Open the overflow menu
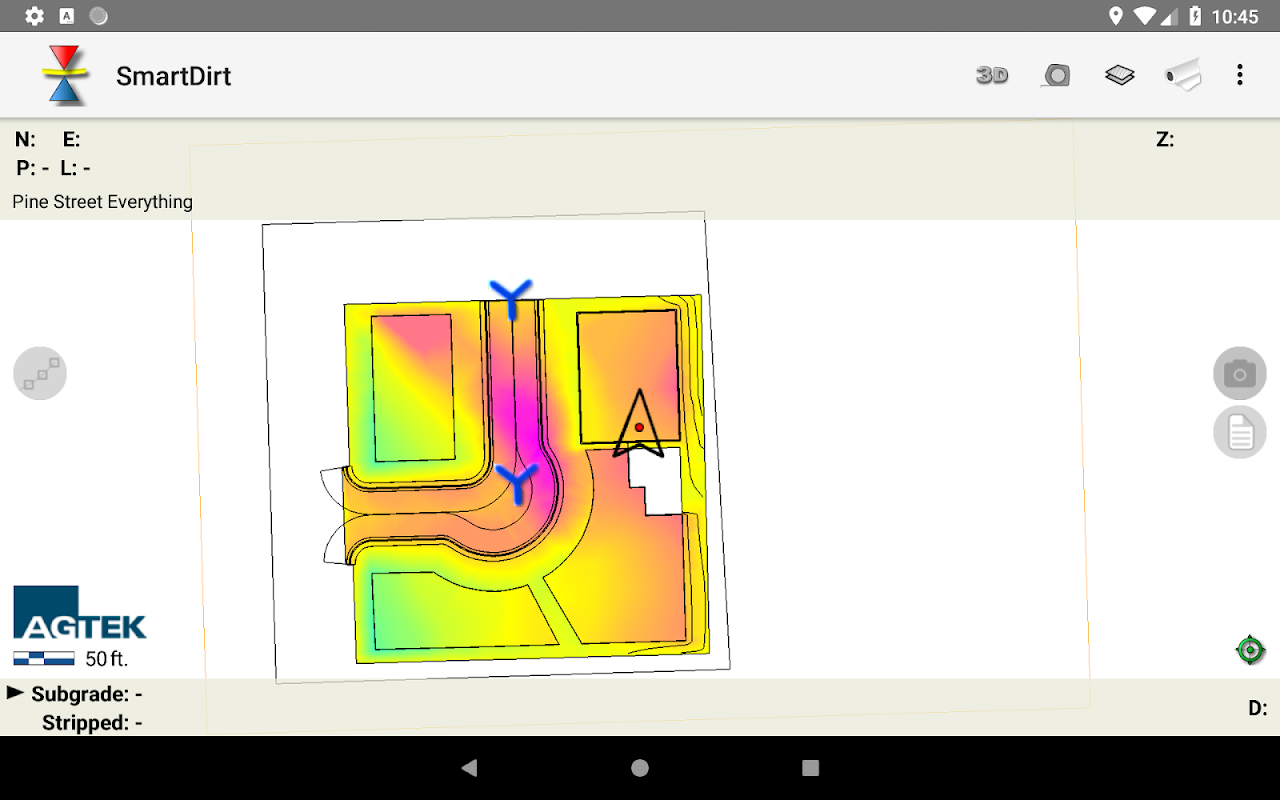 click(1240, 75)
